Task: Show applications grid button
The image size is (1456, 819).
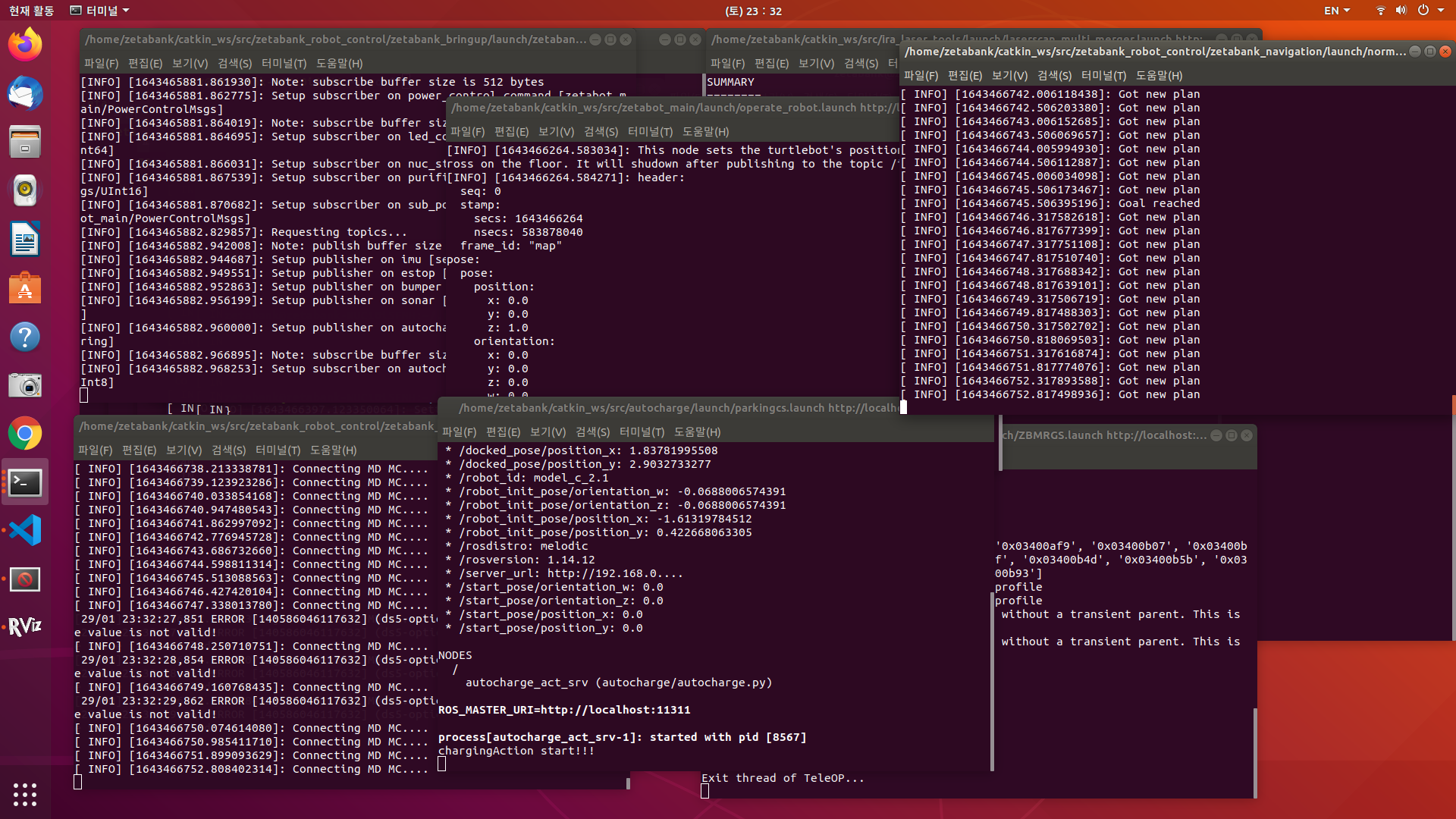Action: (25, 794)
